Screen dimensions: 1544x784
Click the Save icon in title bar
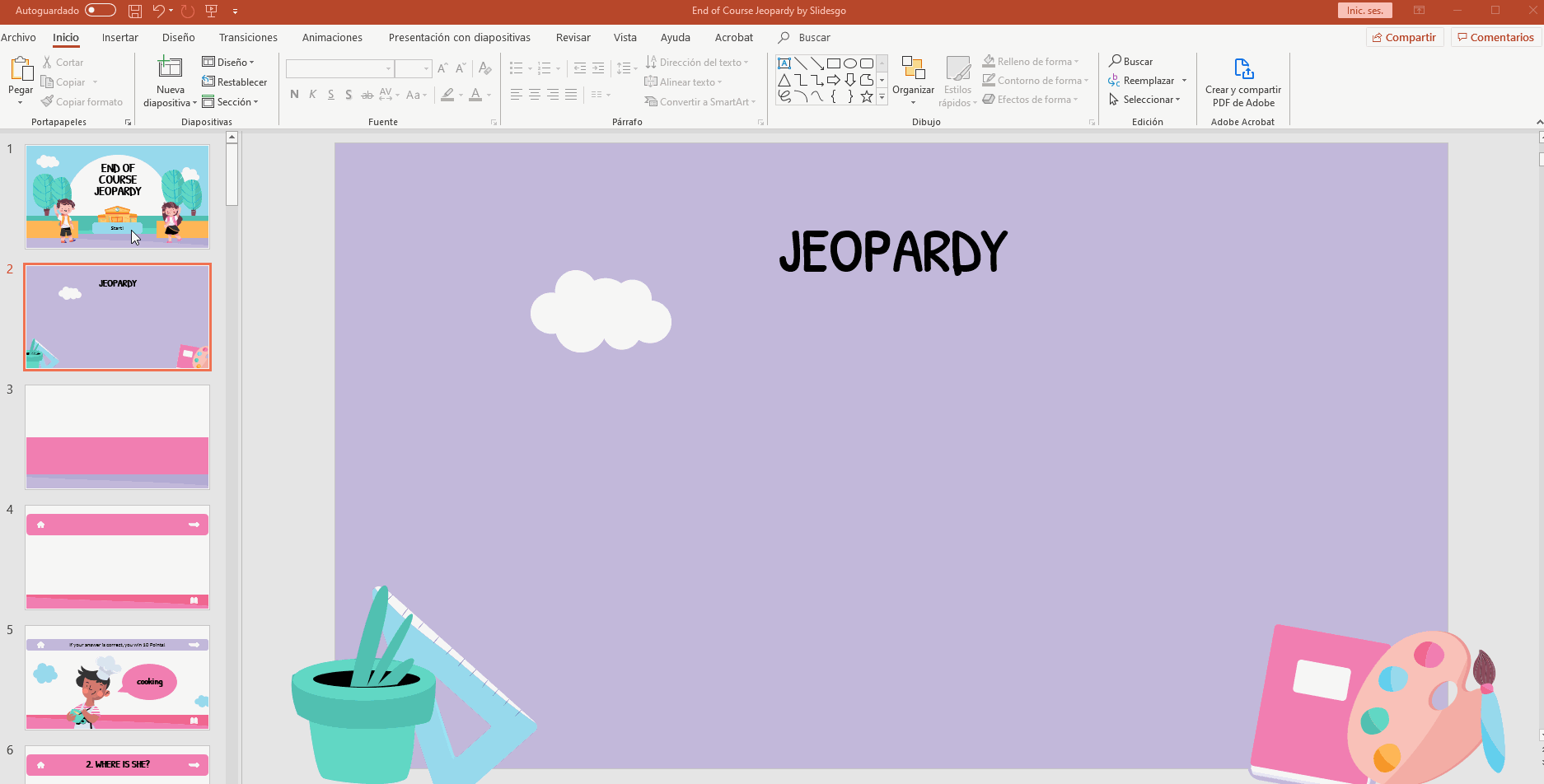(135, 11)
